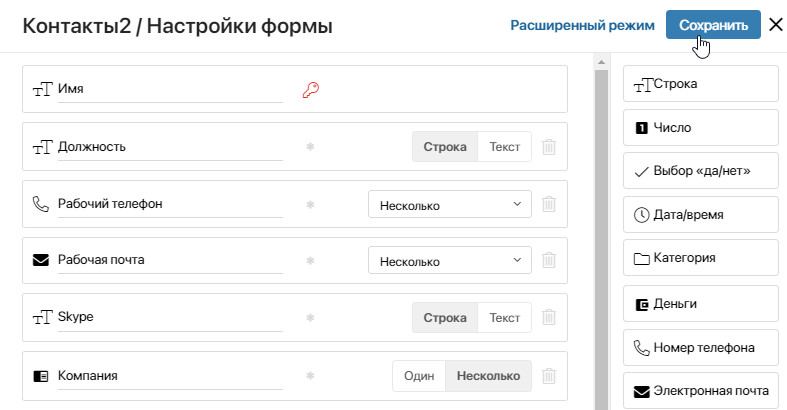787x410 pixels.
Task: Select Строка option for Должность
Action: (x=445, y=147)
